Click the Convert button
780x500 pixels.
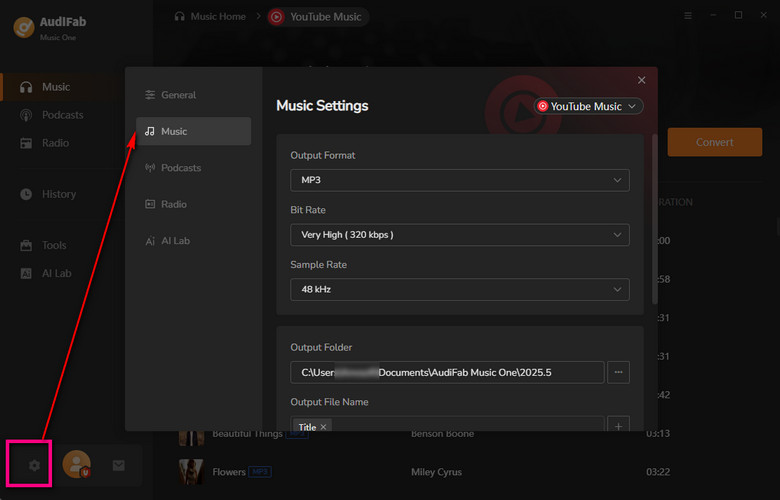click(x=714, y=142)
